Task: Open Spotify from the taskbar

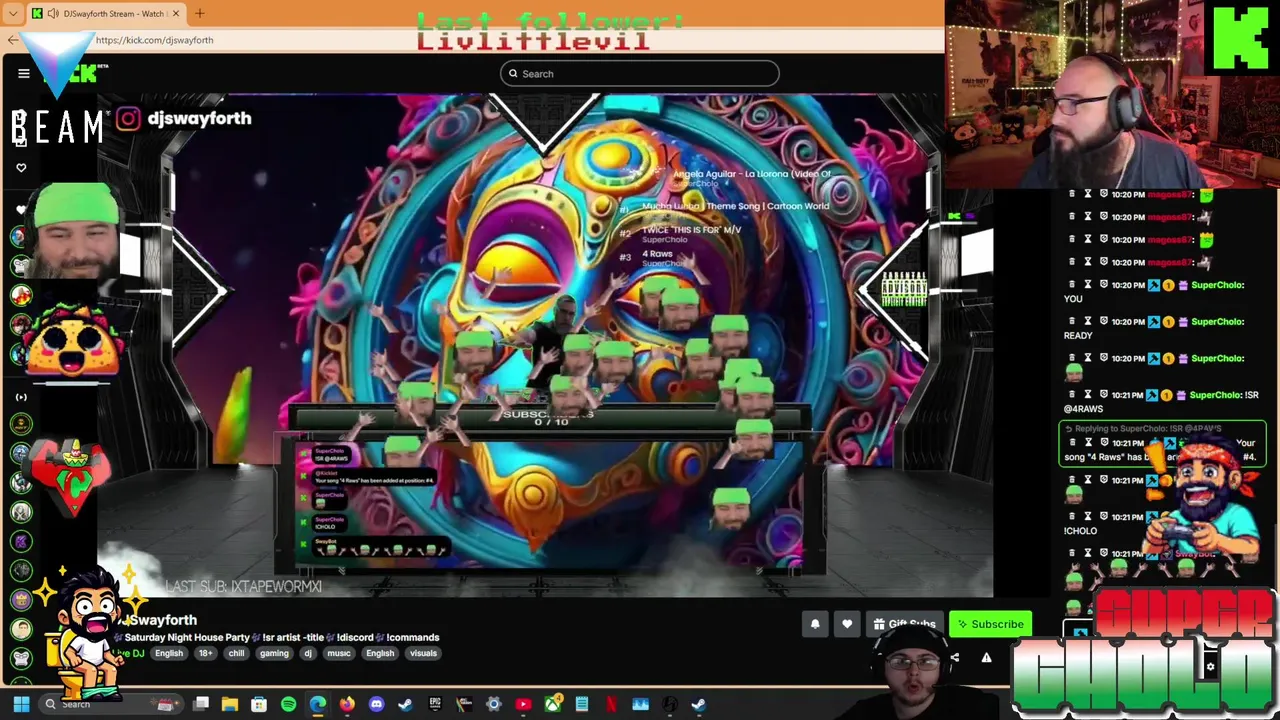Action: coord(288,704)
